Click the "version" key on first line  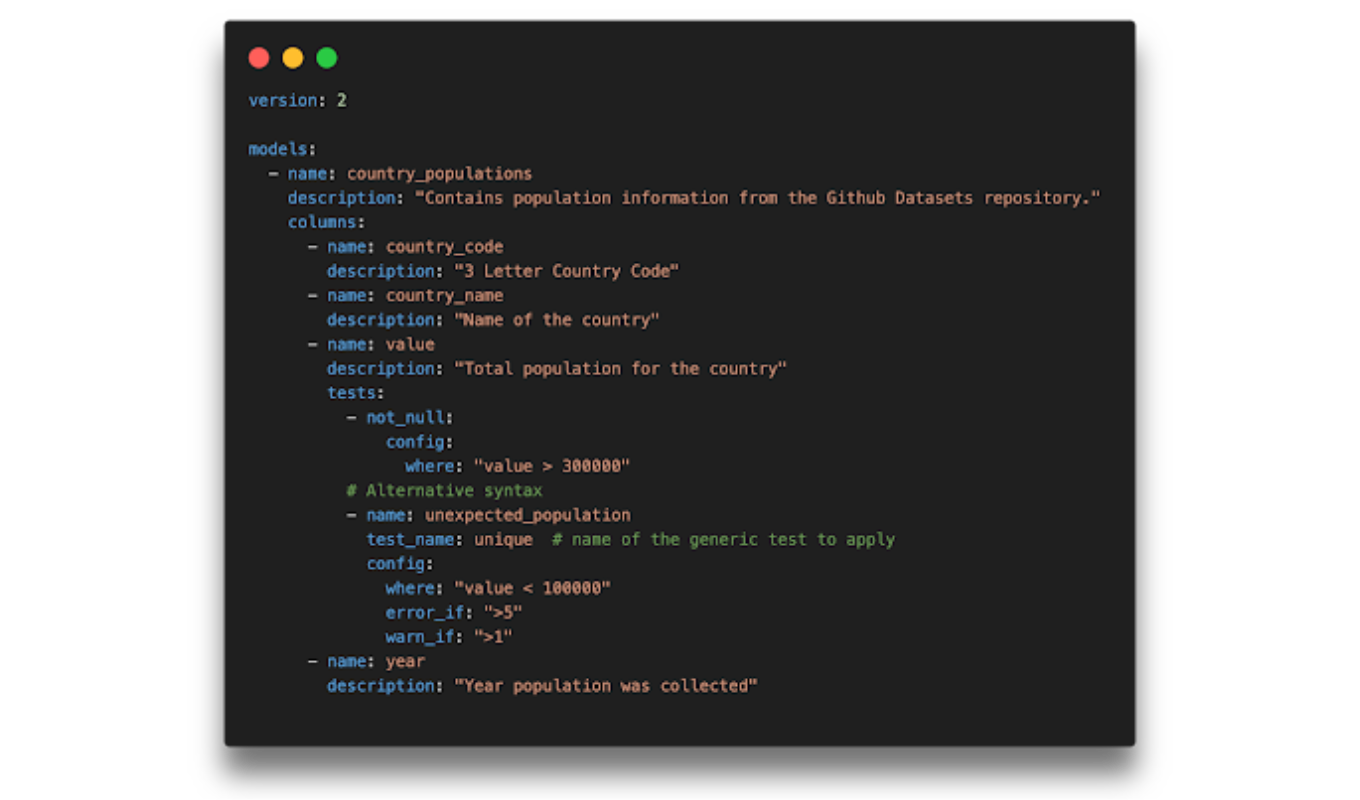click(x=283, y=100)
